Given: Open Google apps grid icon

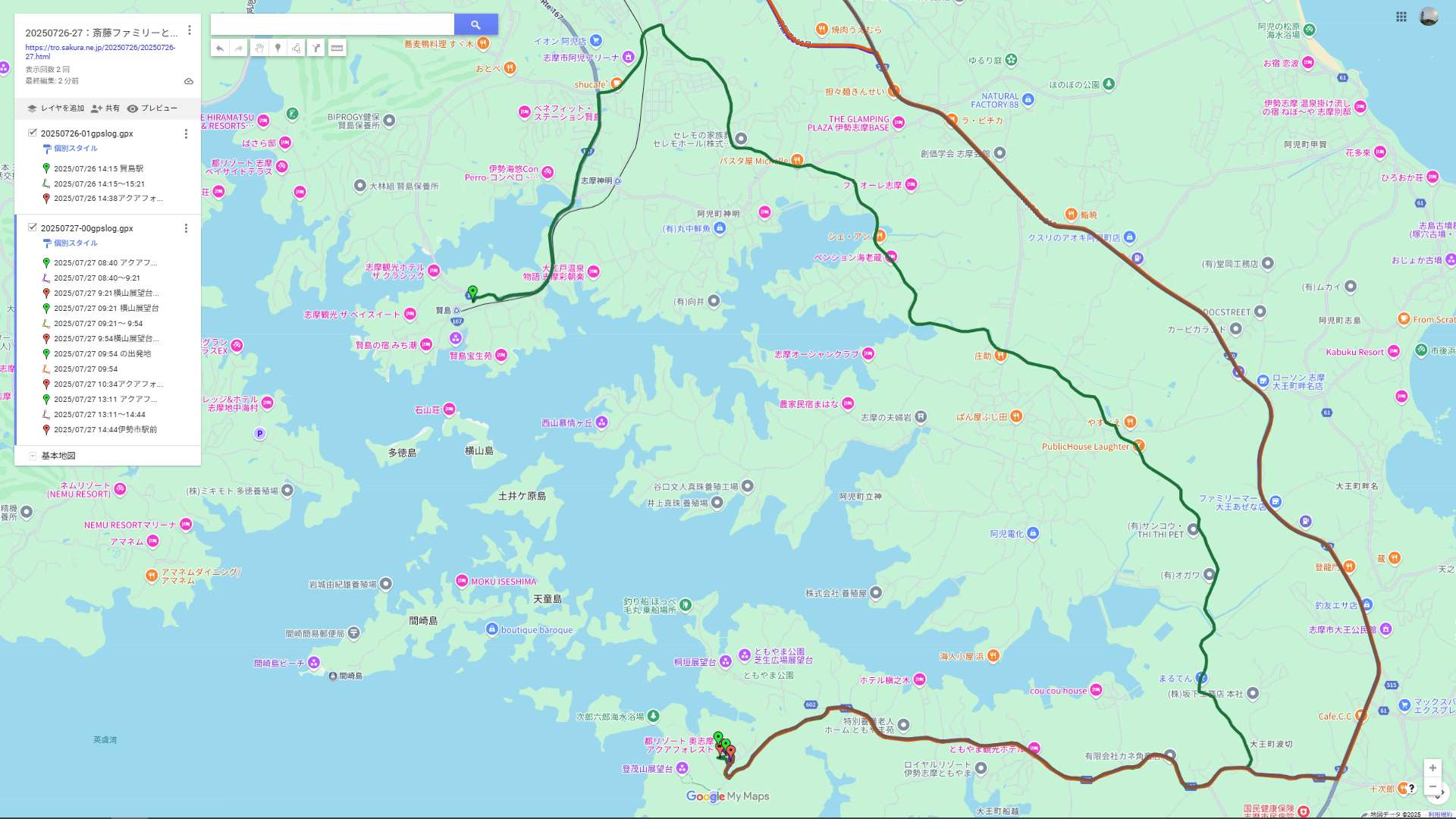Looking at the screenshot, I should [1401, 17].
